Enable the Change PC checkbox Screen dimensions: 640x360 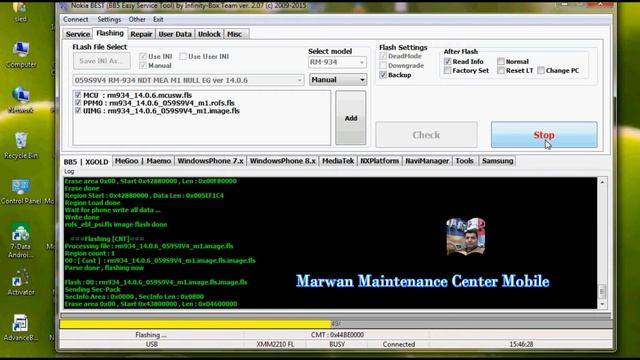541,70
